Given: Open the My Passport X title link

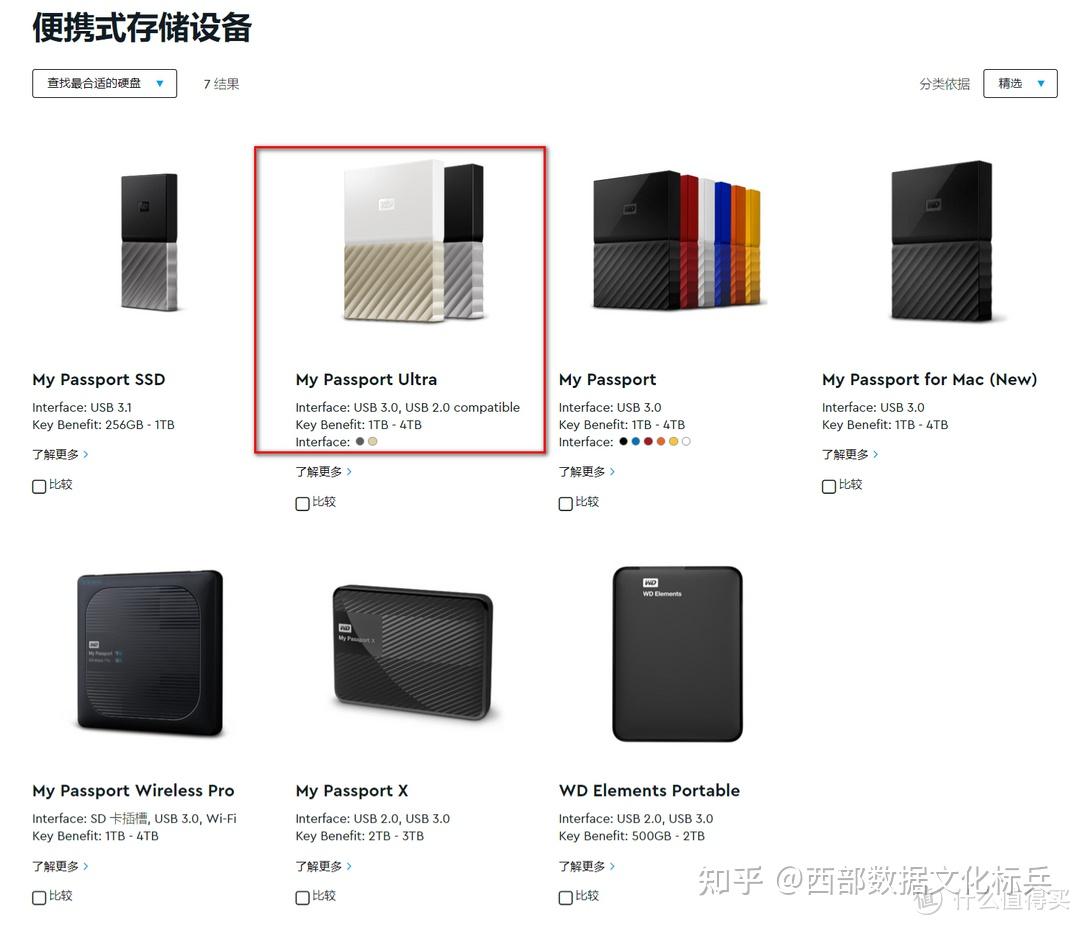Looking at the screenshot, I should pyautogui.click(x=352, y=791).
